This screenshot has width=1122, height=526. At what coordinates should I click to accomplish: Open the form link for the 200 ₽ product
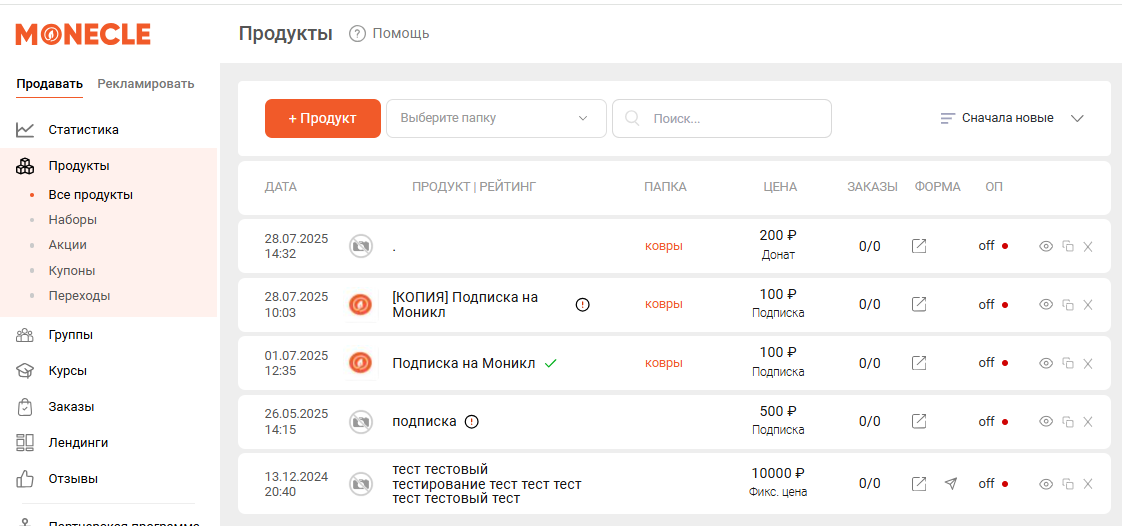click(x=918, y=246)
